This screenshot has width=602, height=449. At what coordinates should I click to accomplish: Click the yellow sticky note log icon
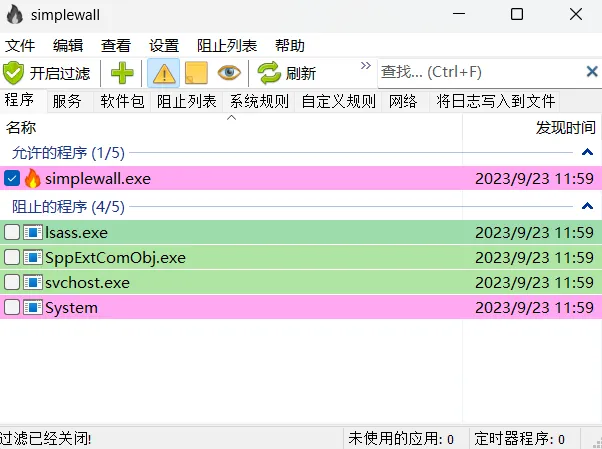pos(196,73)
